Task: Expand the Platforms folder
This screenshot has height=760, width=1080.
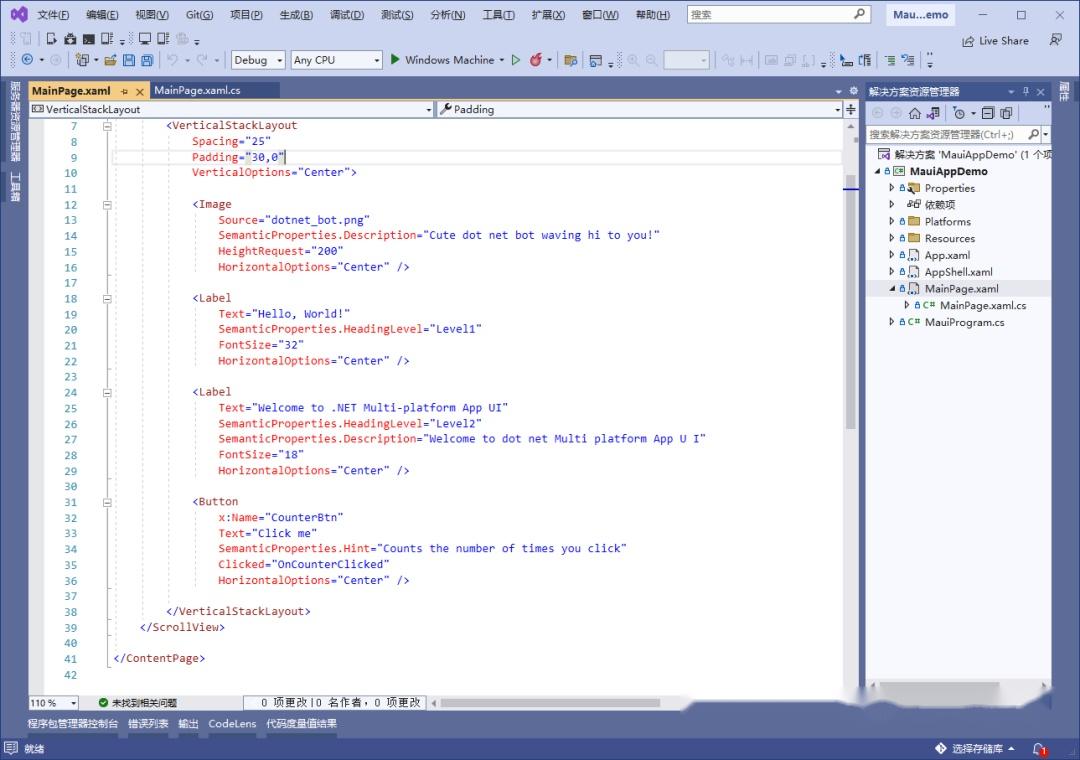Action: click(891, 221)
